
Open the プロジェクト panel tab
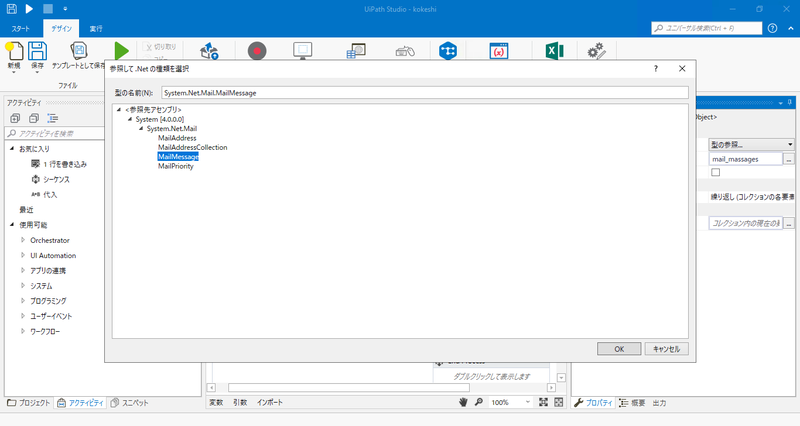coord(29,403)
